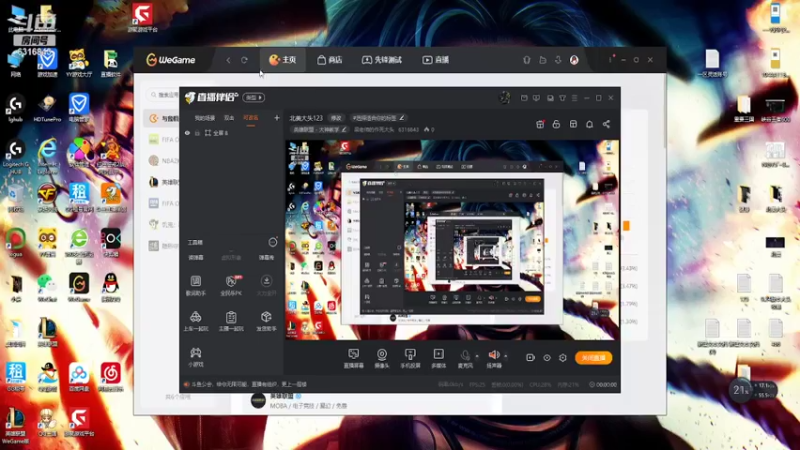The width and height of the screenshot is (800, 450).
Task: Add a 摄像头 camera source
Action: pyautogui.click(x=382, y=358)
